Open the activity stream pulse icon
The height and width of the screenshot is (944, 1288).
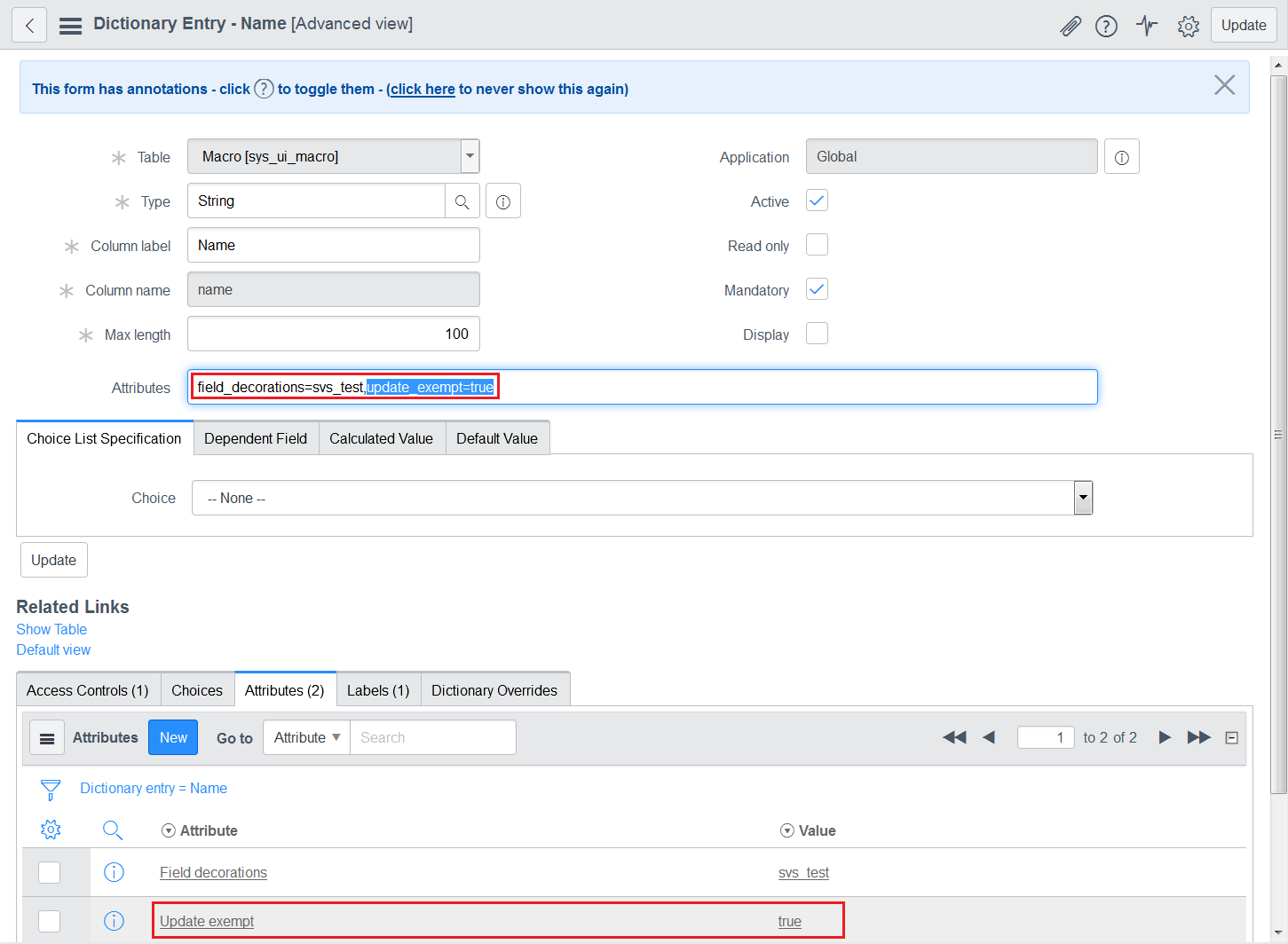[x=1147, y=26]
